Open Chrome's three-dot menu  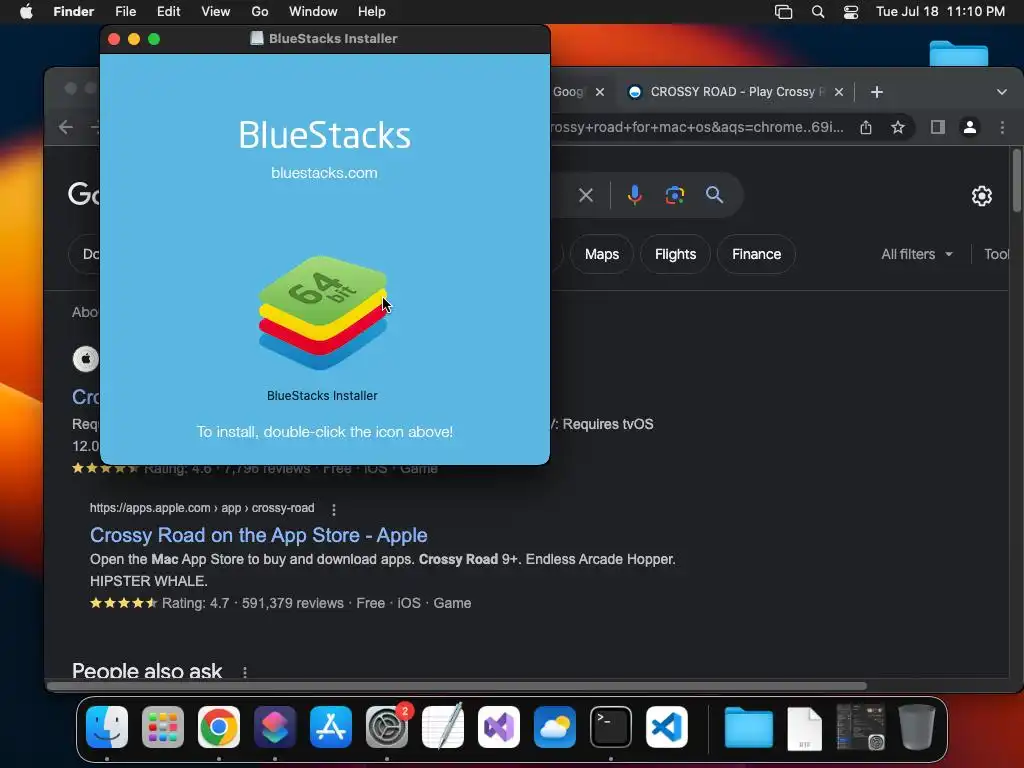click(x=1002, y=127)
